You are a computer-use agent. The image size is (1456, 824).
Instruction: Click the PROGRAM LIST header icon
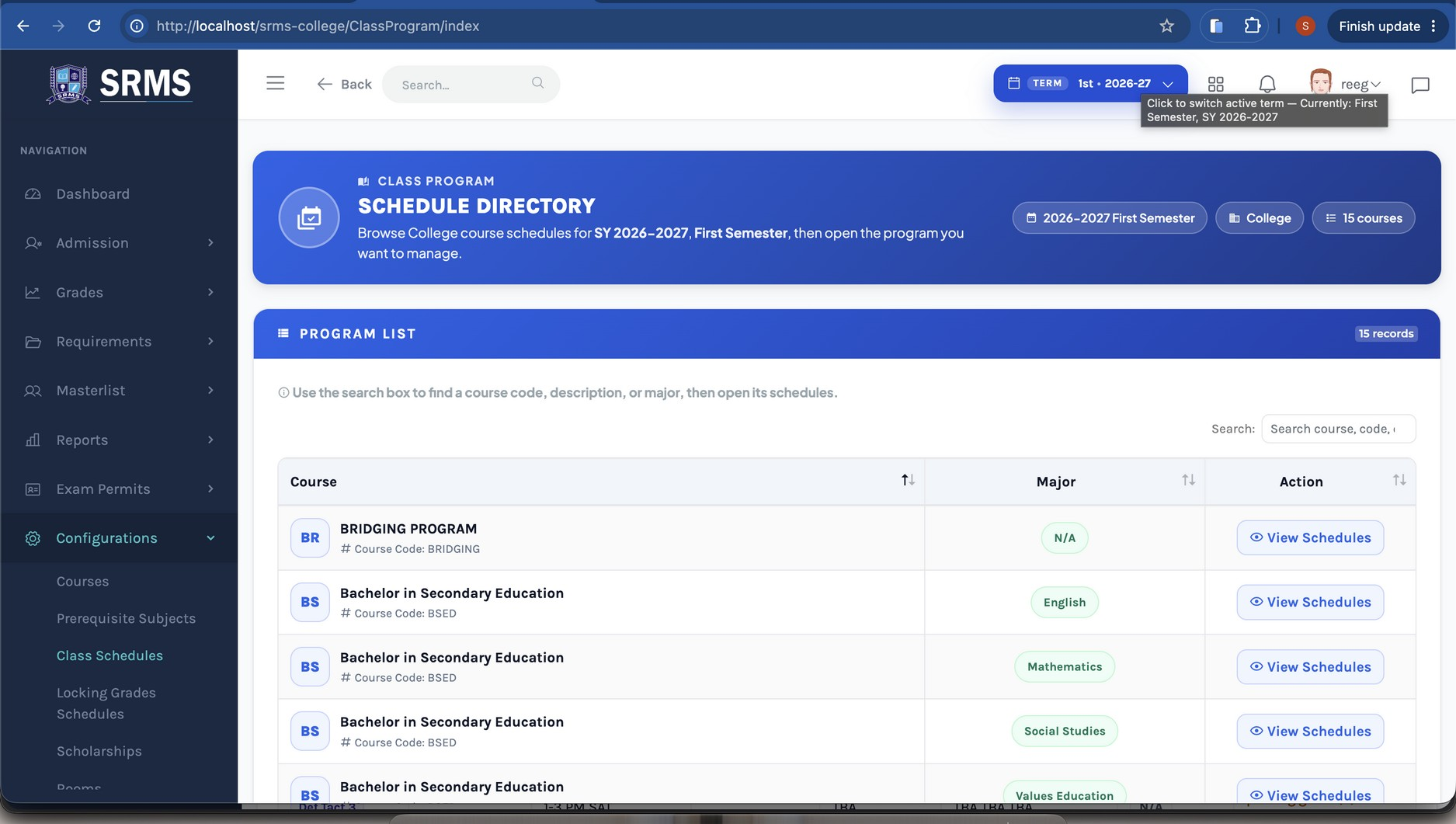[x=283, y=333]
